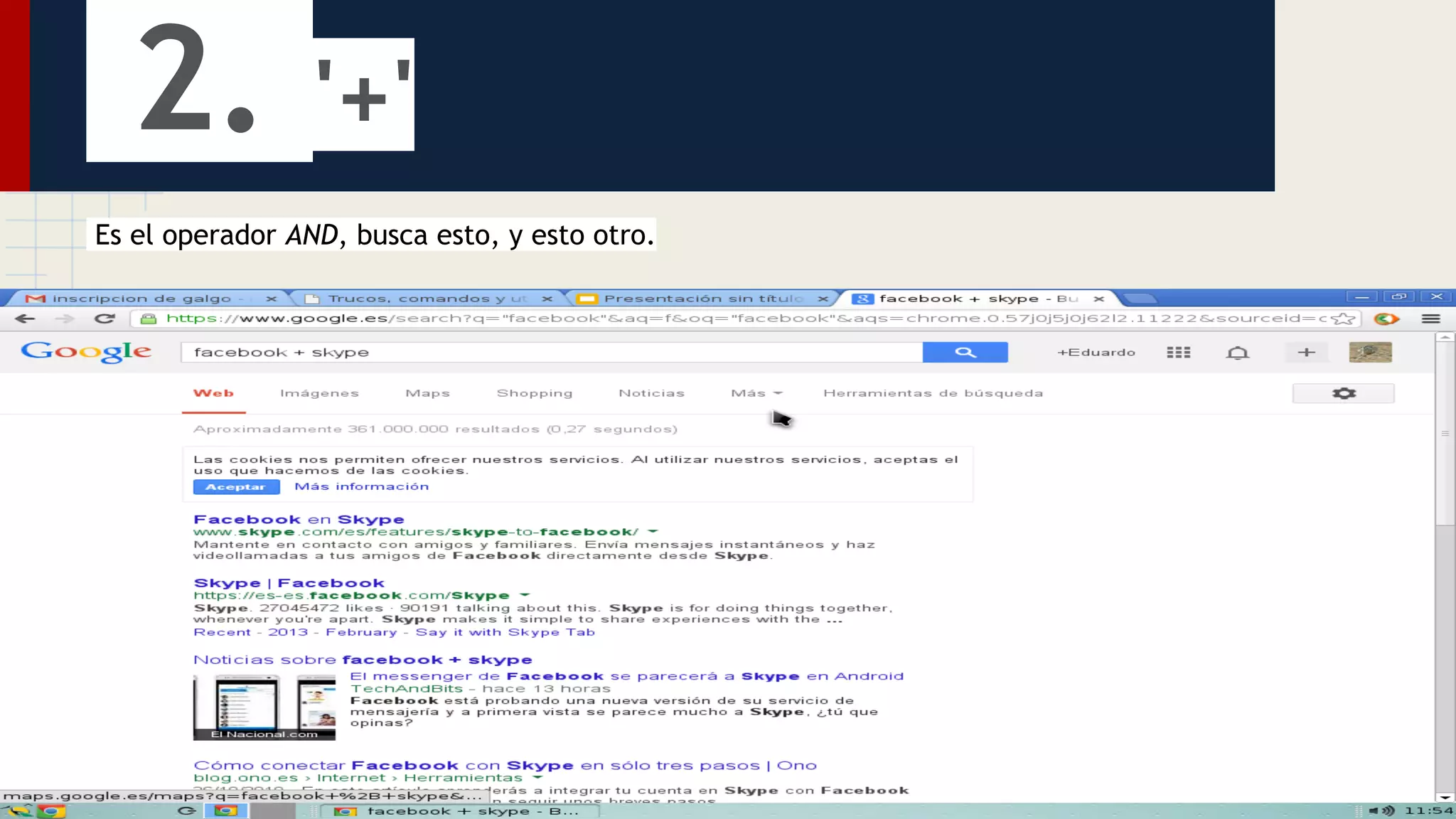Open the 'El messenger de Facebook' news article
1456x819 pixels.
point(627,676)
